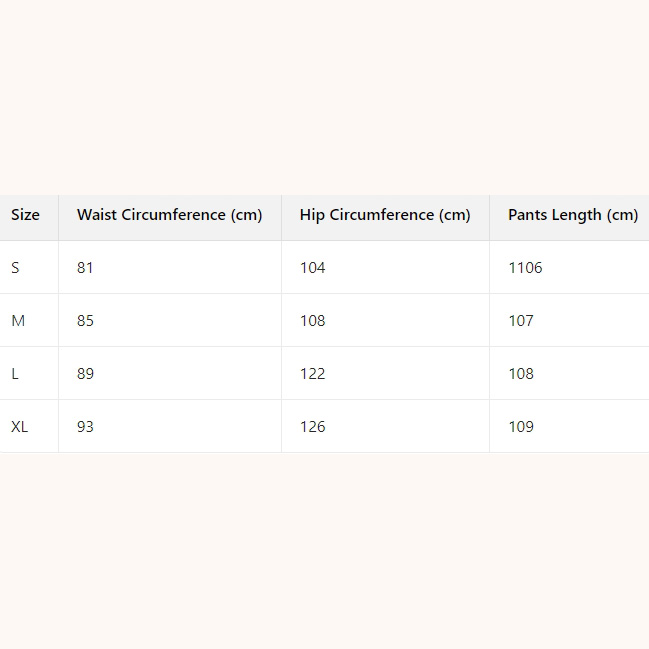Select the L size cell
This screenshot has width=649, height=649.
pos(15,374)
